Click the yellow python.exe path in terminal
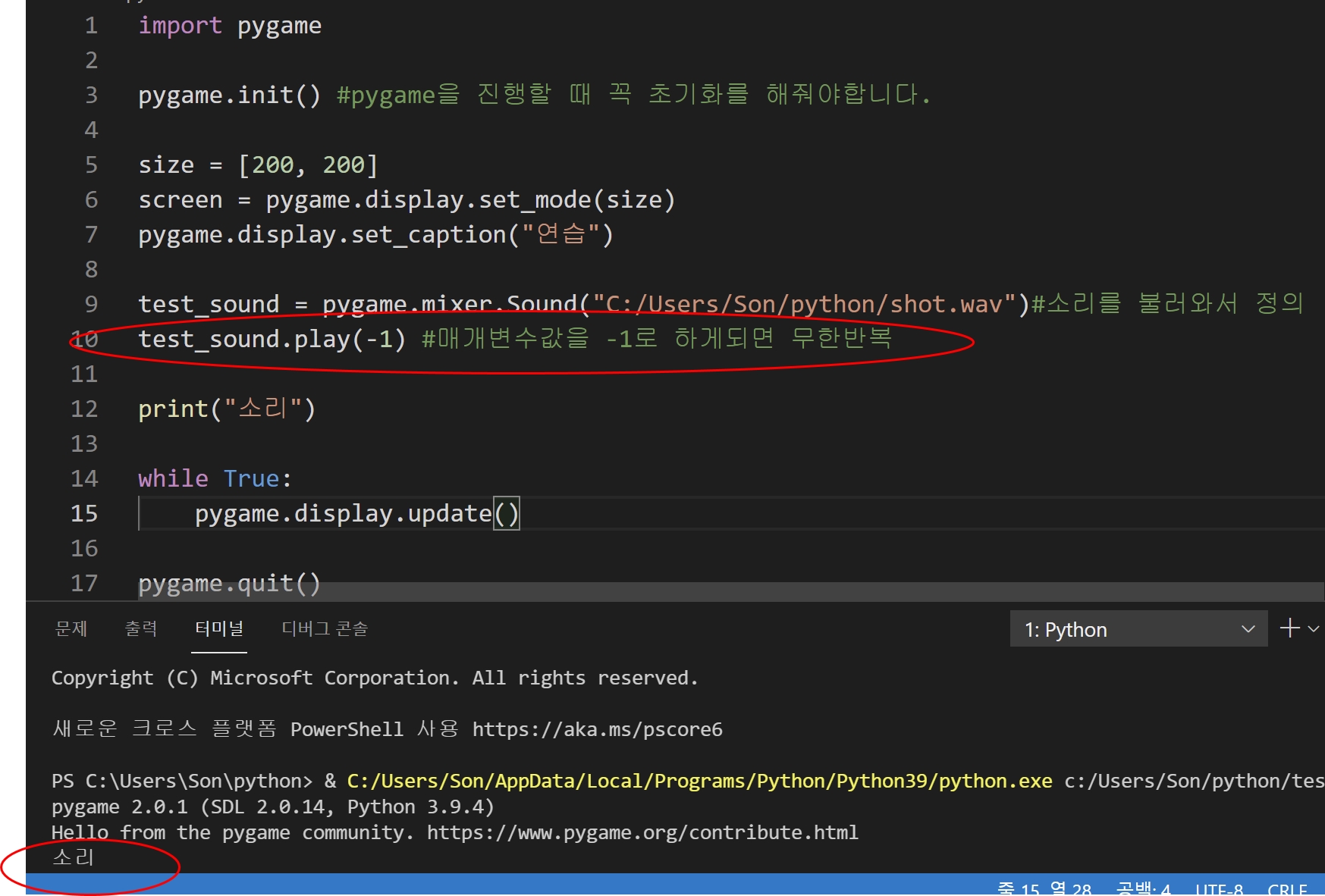 click(x=699, y=781)
